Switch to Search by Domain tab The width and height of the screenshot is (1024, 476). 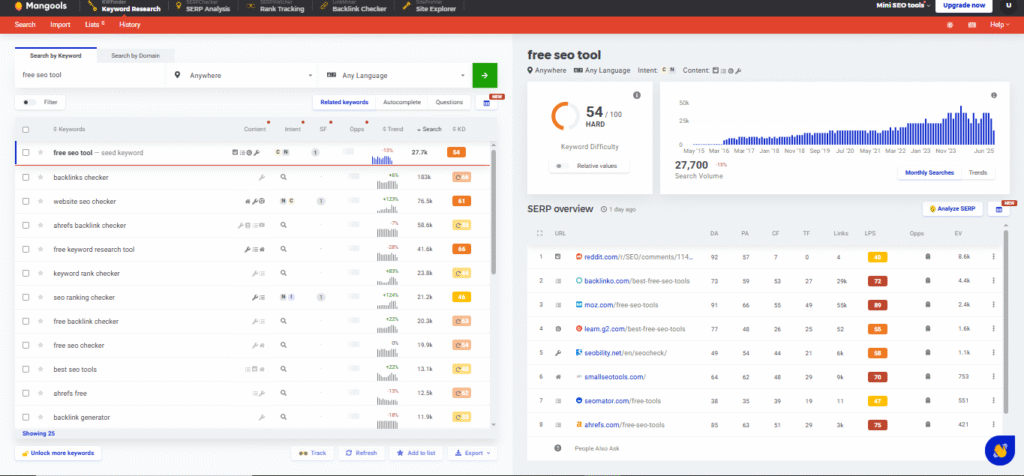135,56
